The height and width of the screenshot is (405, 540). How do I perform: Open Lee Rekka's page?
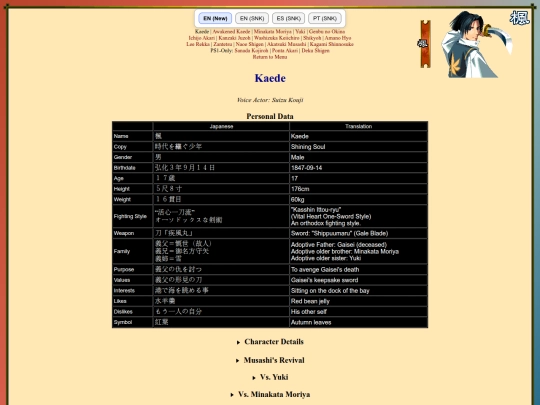[198, 44]
